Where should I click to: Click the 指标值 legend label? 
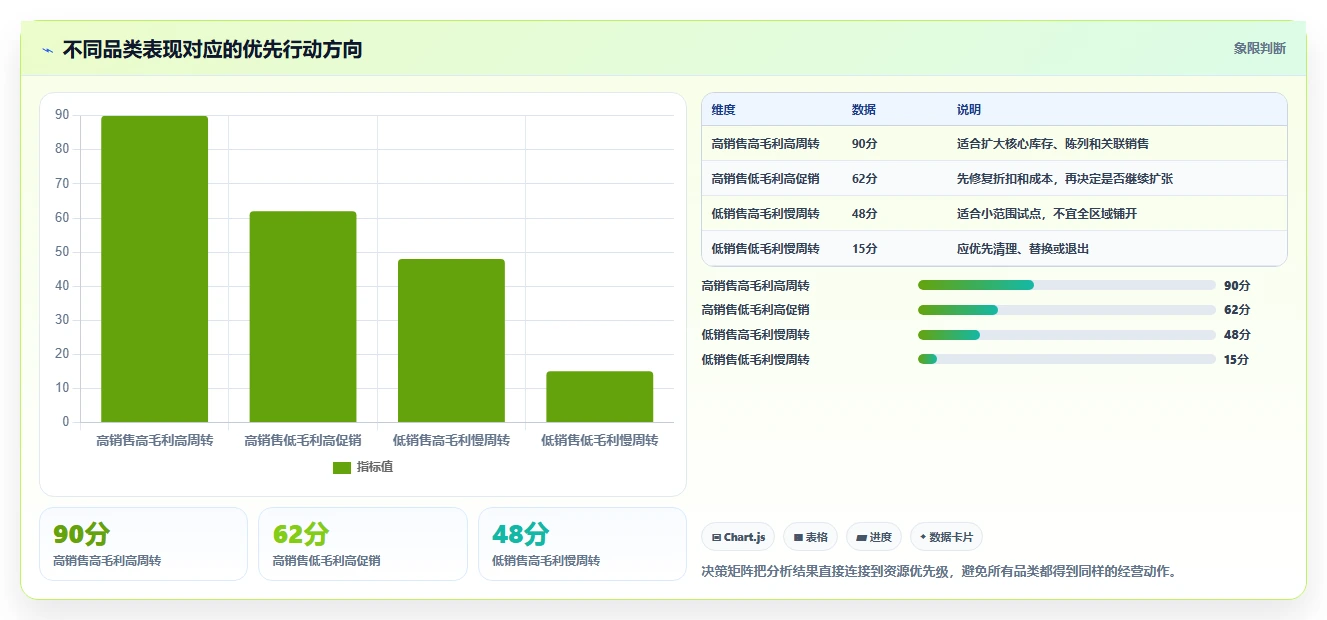tap(375, 467)
